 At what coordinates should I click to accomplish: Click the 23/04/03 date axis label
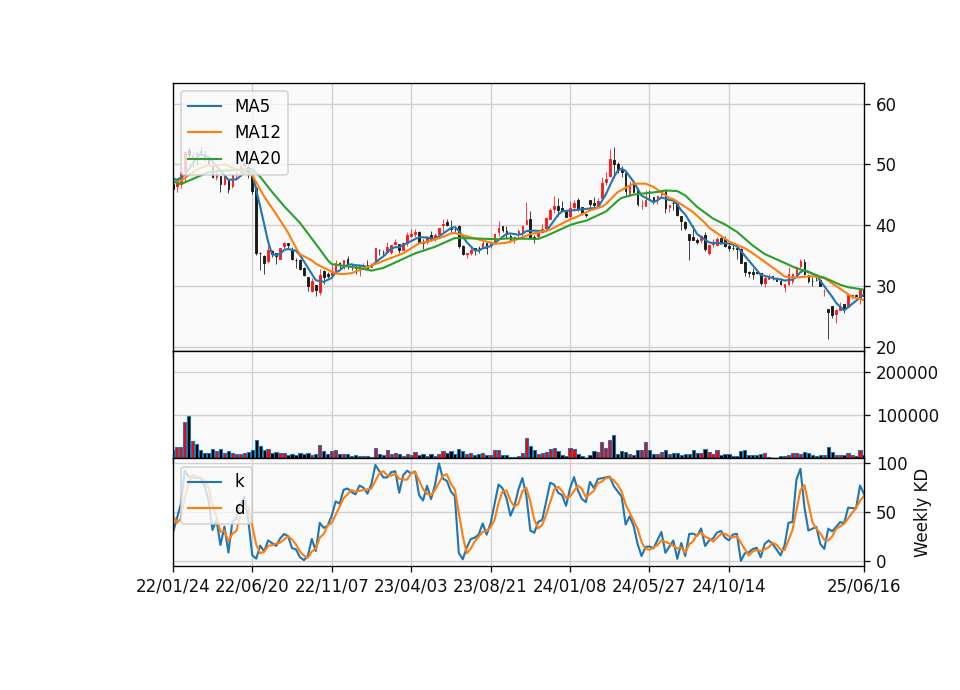point(411,586)
